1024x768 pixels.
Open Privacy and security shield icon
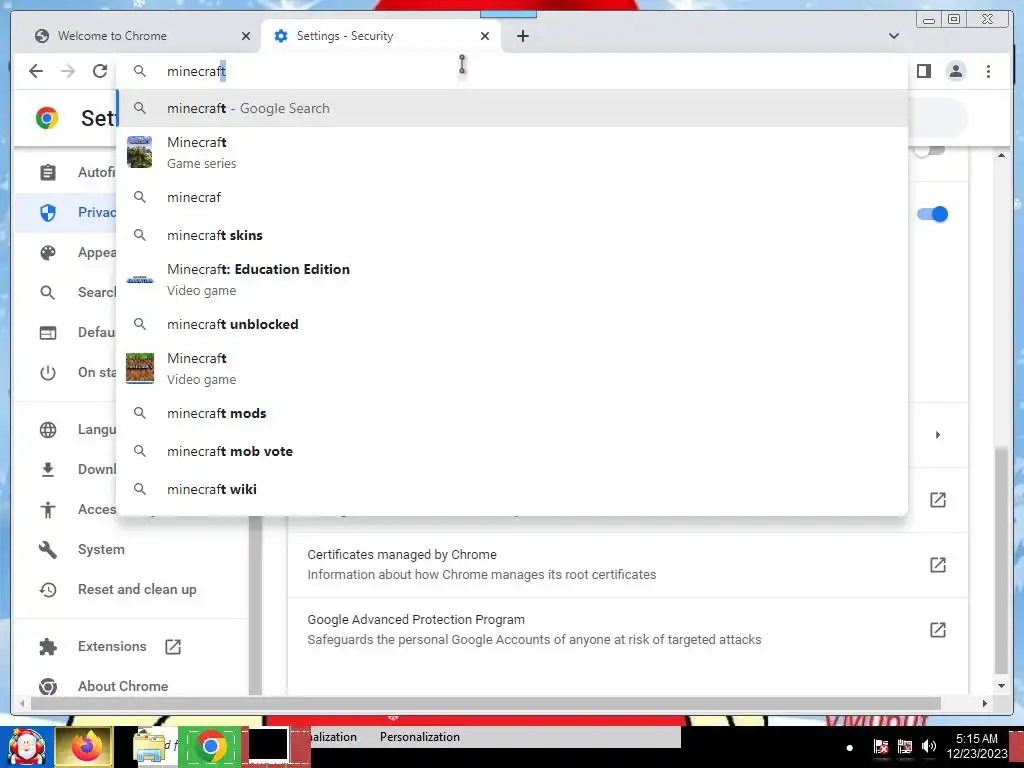point(48,212)
